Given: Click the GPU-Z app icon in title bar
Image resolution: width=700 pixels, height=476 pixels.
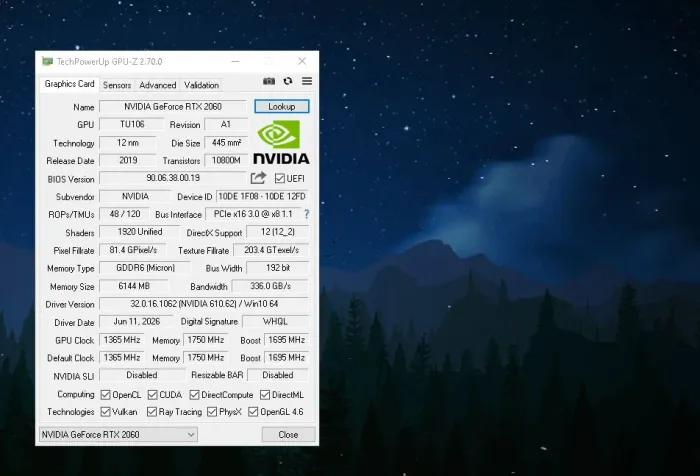Looking at the screenshot, I should click(47, 61).
